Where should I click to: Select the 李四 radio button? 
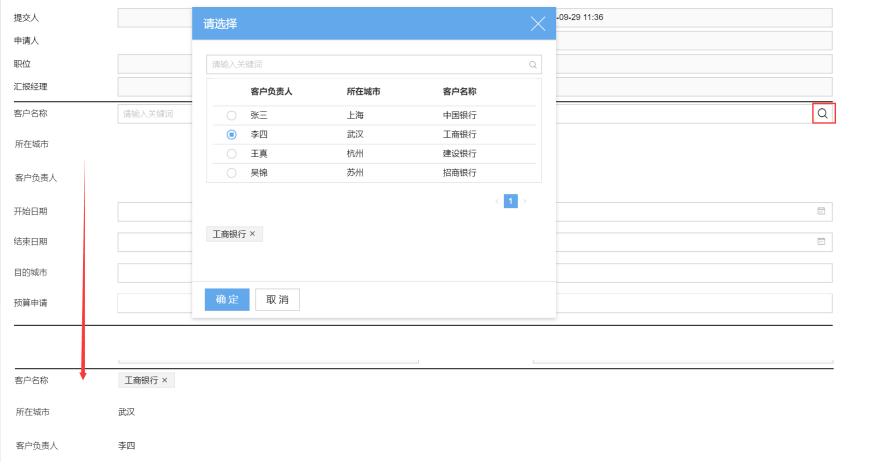point(231,134)
